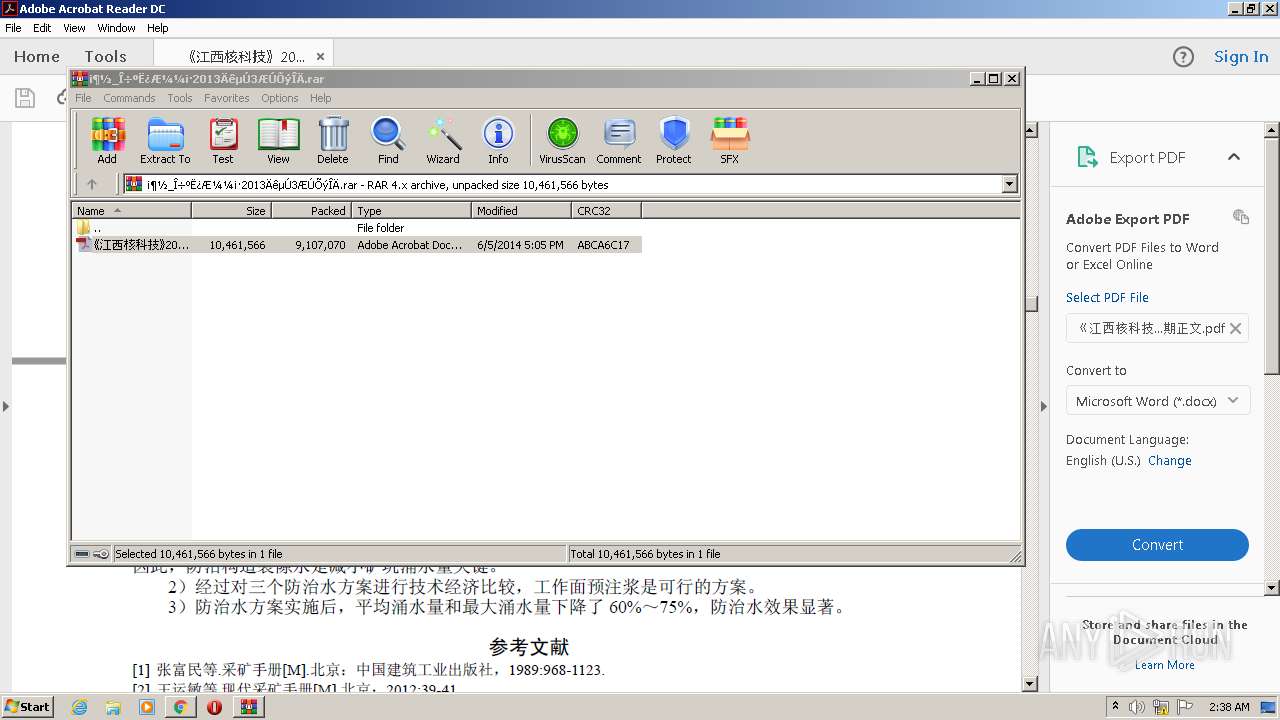
Task: Open Acrobat Edit menu
Action: [x=42, y=28]
